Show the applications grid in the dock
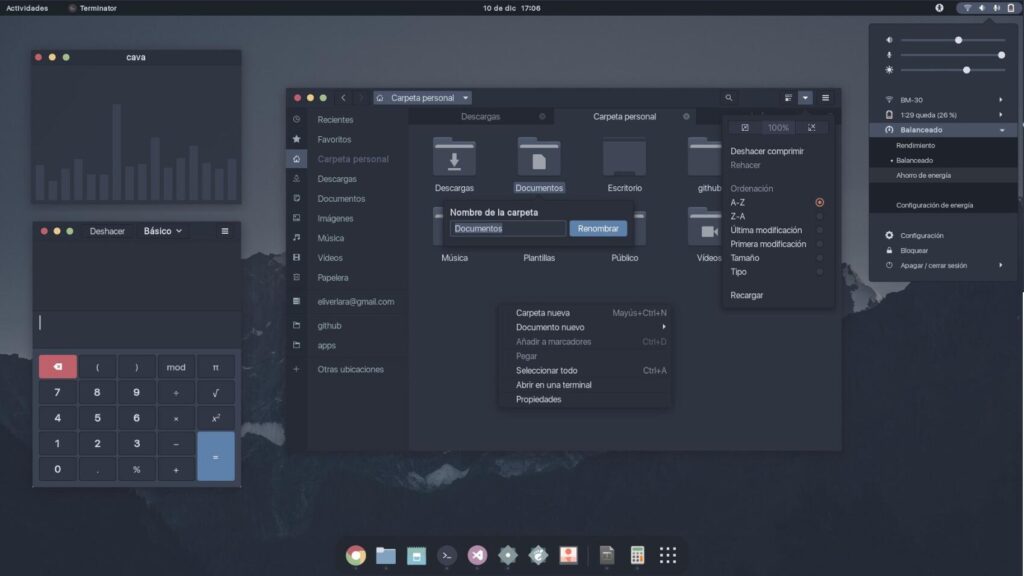 (667, 555)
